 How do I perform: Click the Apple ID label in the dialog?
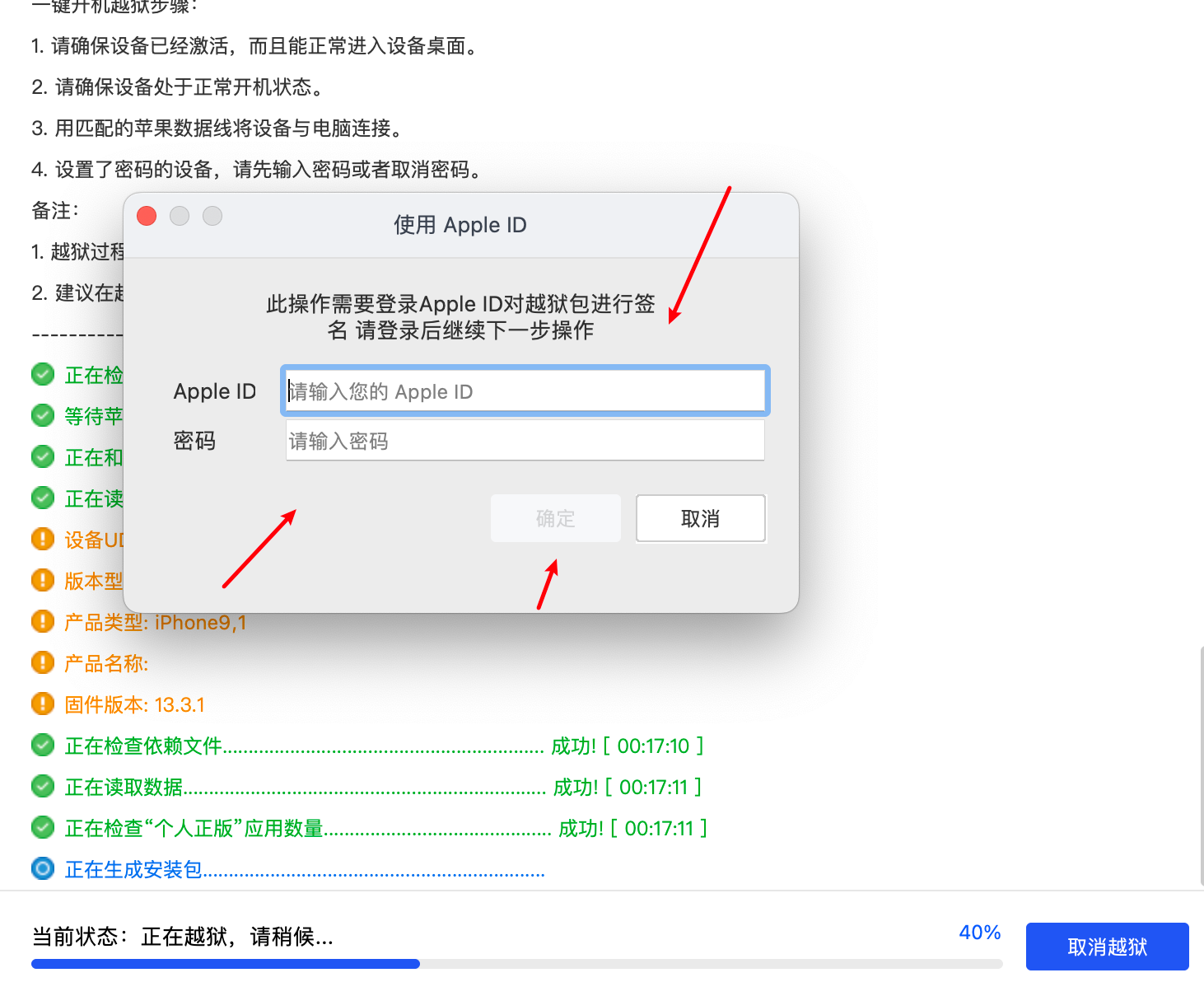click(215, 391)
